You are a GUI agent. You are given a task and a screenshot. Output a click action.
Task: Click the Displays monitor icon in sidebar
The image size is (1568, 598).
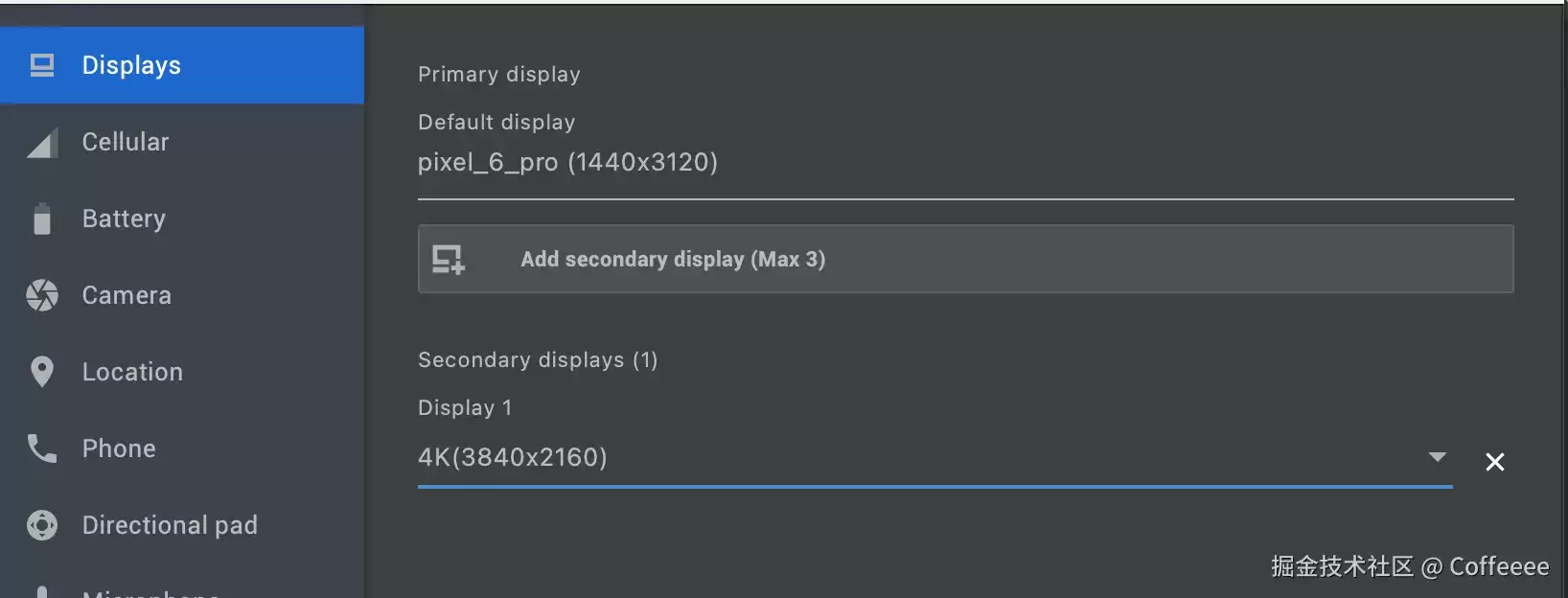(x=42, y=65)
